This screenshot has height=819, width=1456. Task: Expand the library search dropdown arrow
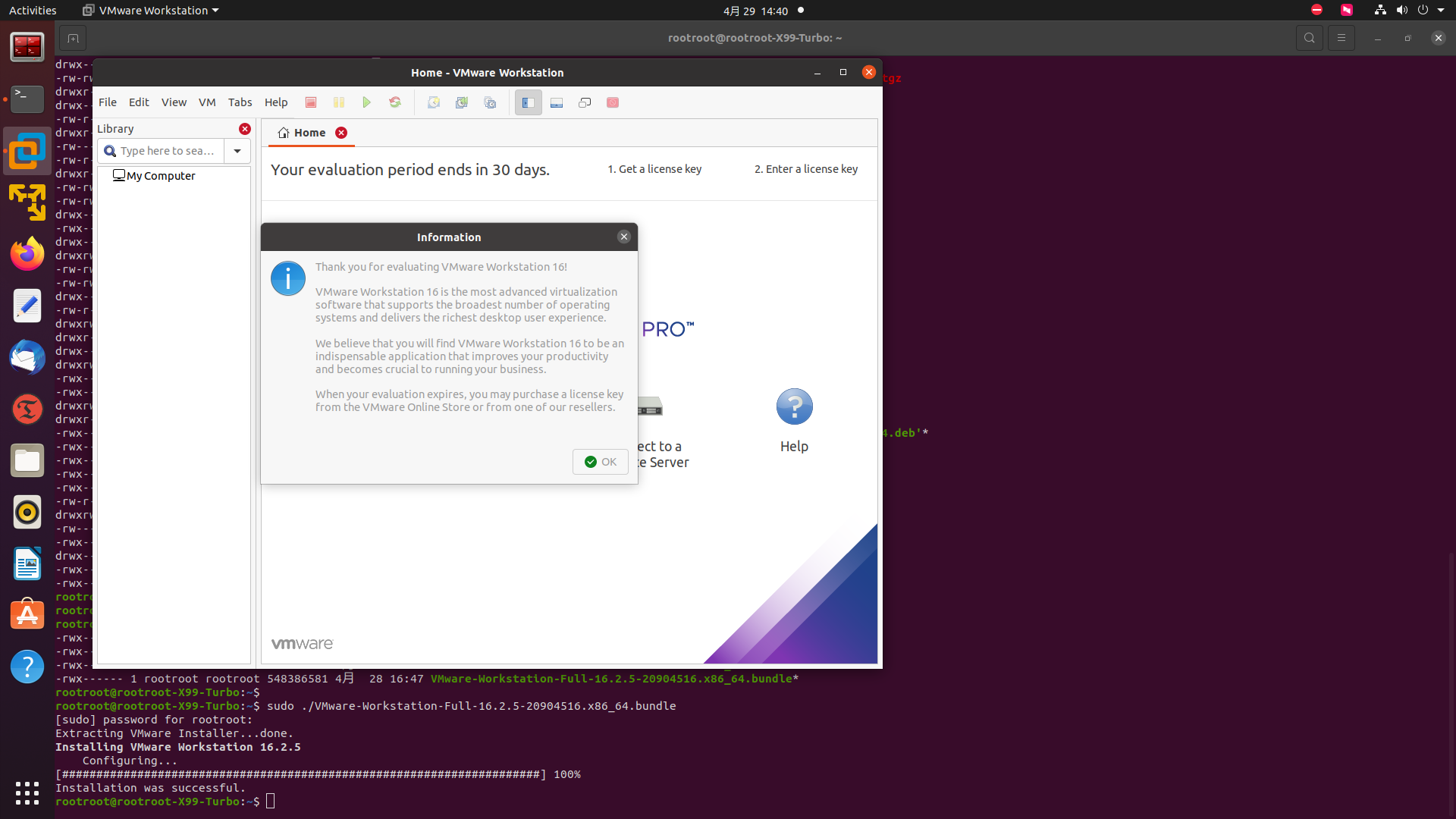coord(237,151)
